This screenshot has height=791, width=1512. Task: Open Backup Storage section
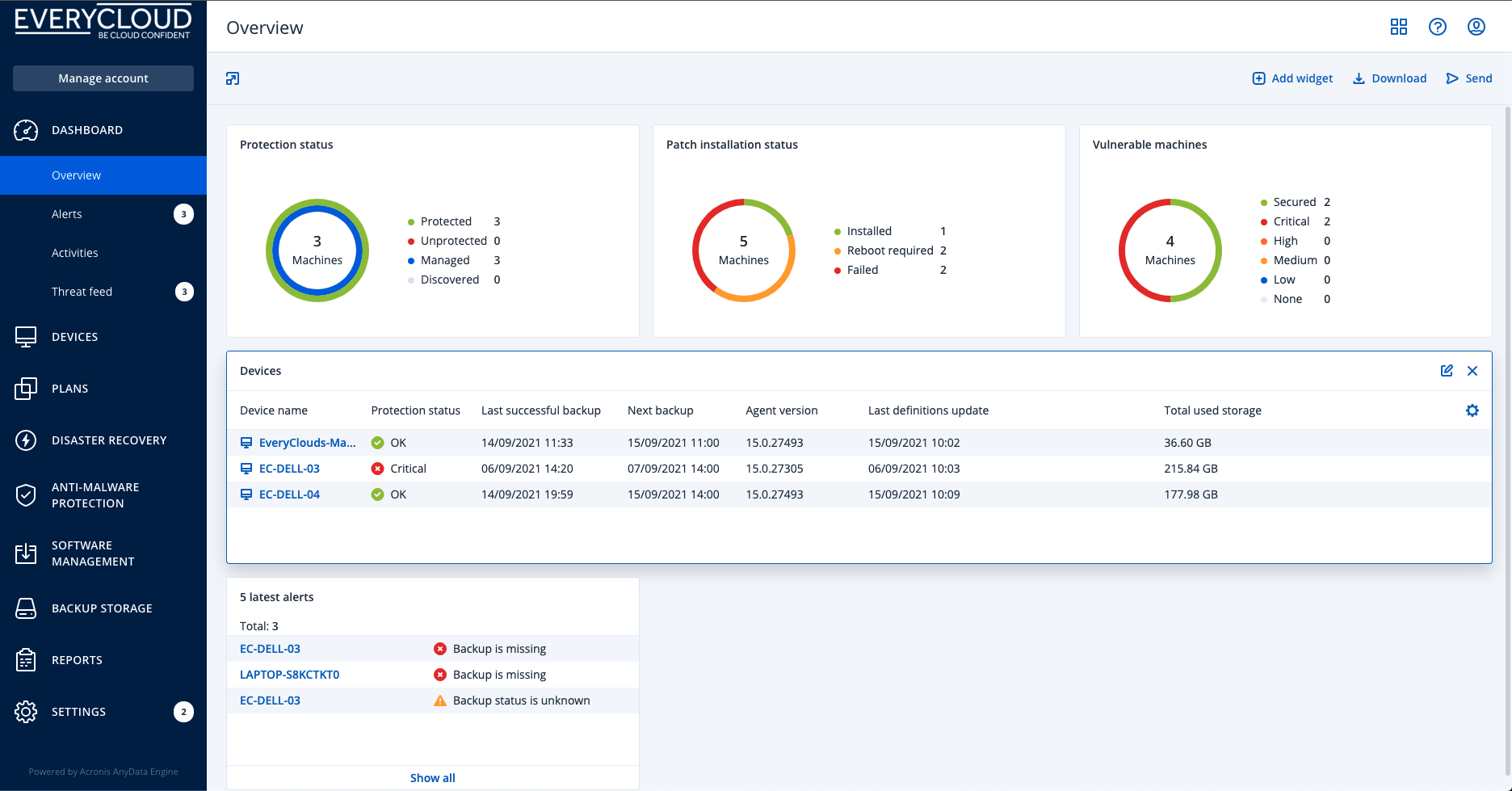pyautogui.click(x=103, y=608)
